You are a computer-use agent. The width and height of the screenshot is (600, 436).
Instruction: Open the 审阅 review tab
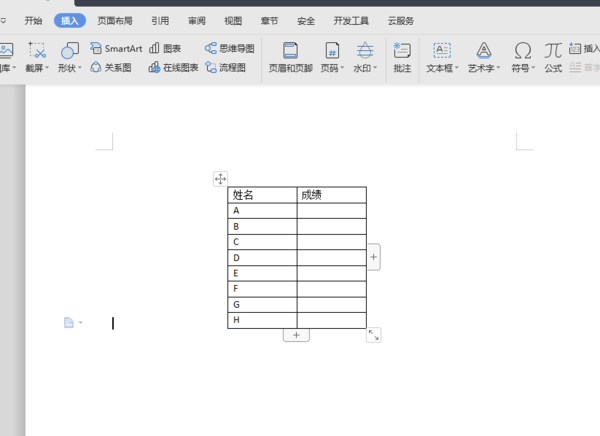pyautogui.click(x=197, y=21)
